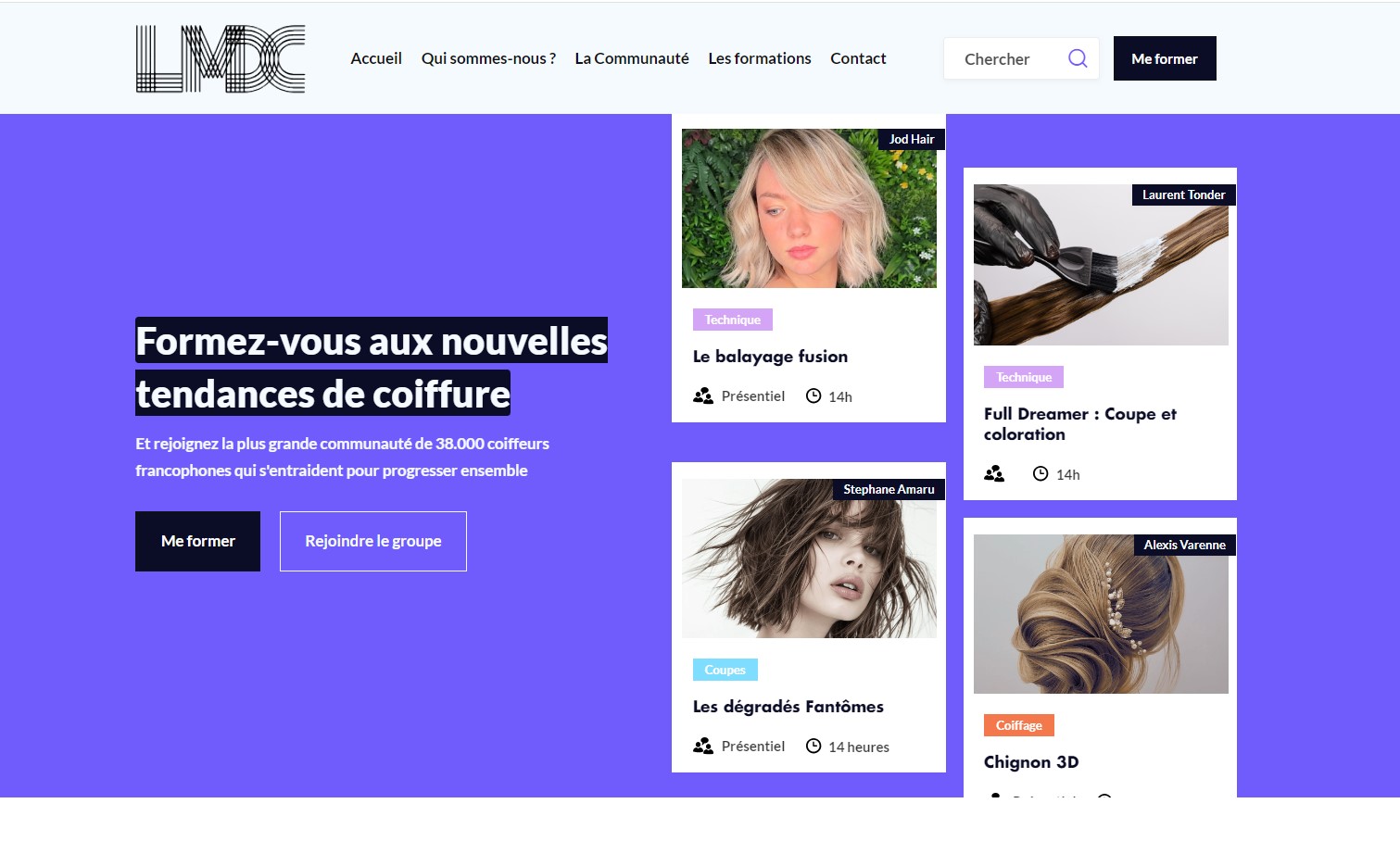Click the LMDC logo in header
1400x841 pixels.
pos(221,58)
